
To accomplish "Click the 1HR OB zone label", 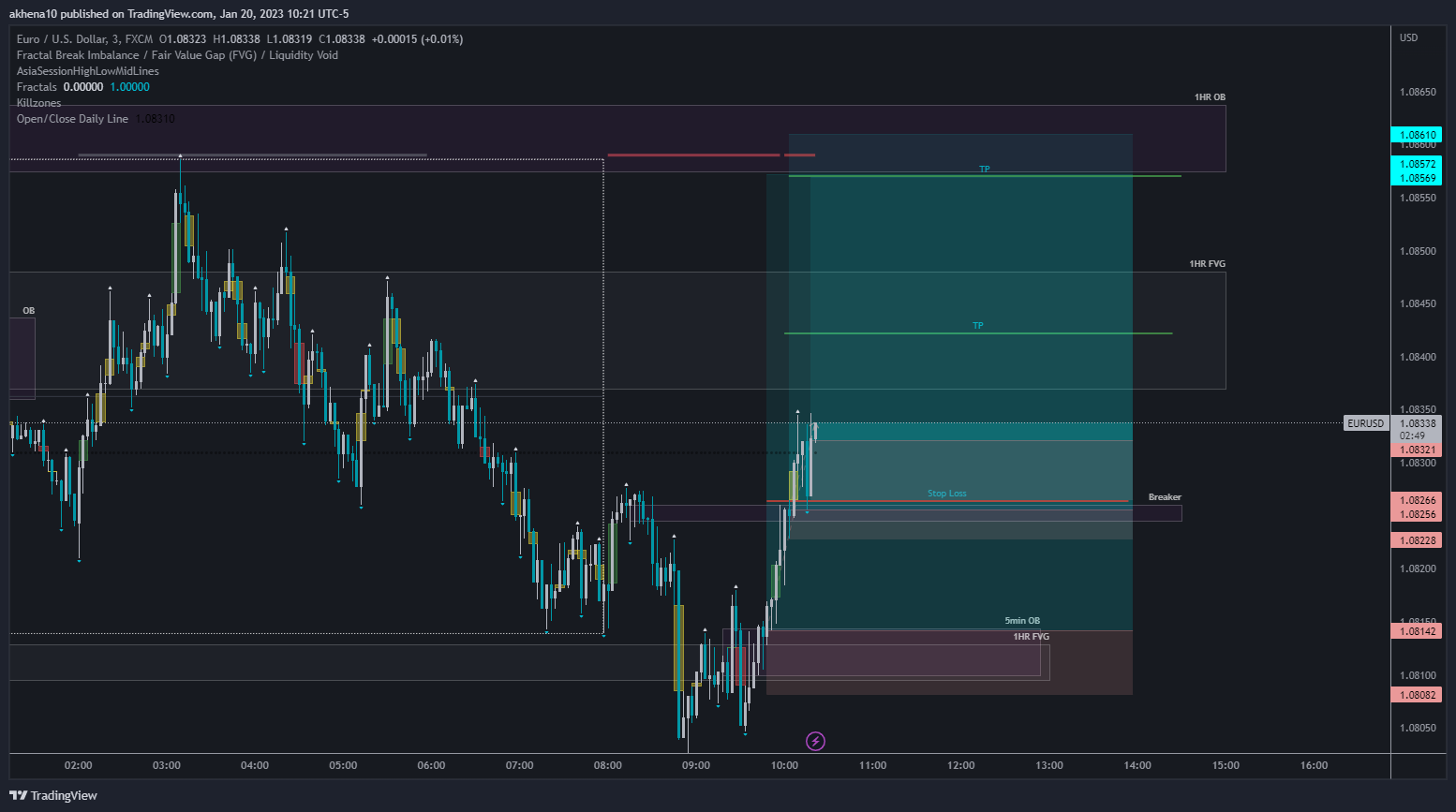I will [x=1210, y=97].
